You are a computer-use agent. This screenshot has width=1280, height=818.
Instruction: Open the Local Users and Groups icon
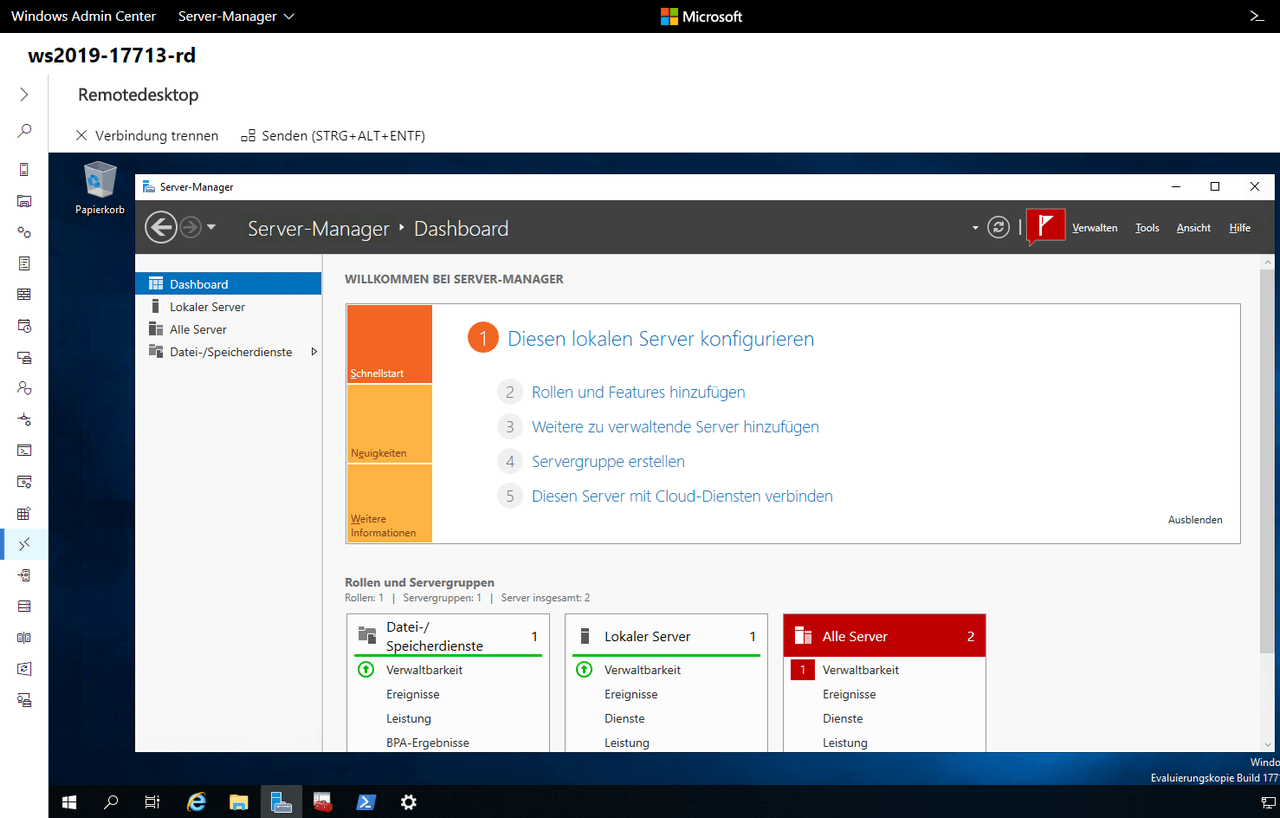24,388
